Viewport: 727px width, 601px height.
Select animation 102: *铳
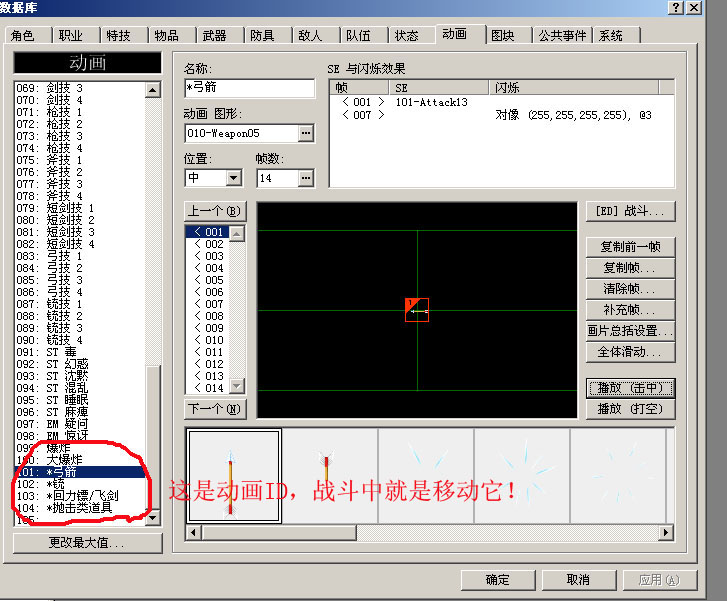80,484
